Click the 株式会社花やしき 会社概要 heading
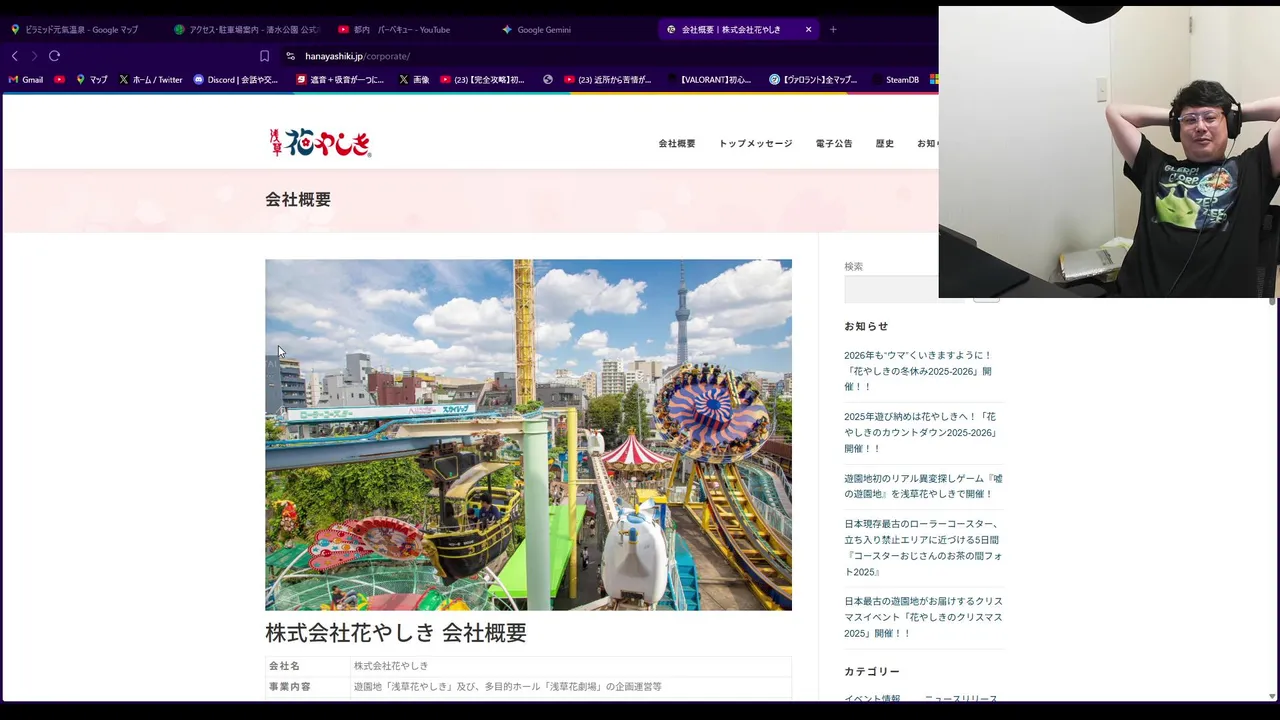Viewport: 1280px width, 720px height. point(396,633)
